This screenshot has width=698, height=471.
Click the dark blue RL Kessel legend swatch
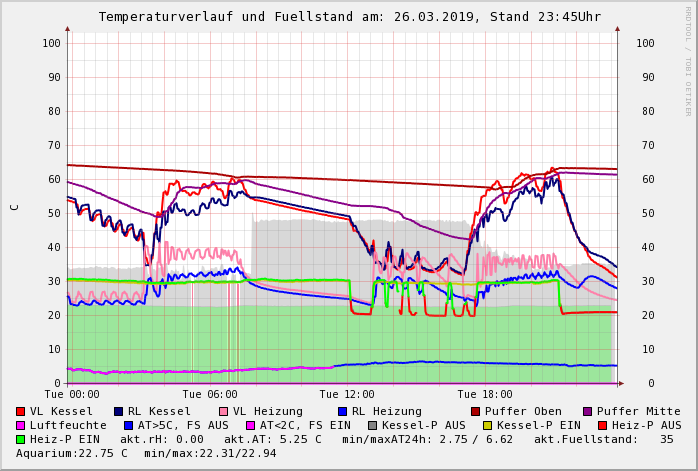pyautogui.click(x=119, y=411)
